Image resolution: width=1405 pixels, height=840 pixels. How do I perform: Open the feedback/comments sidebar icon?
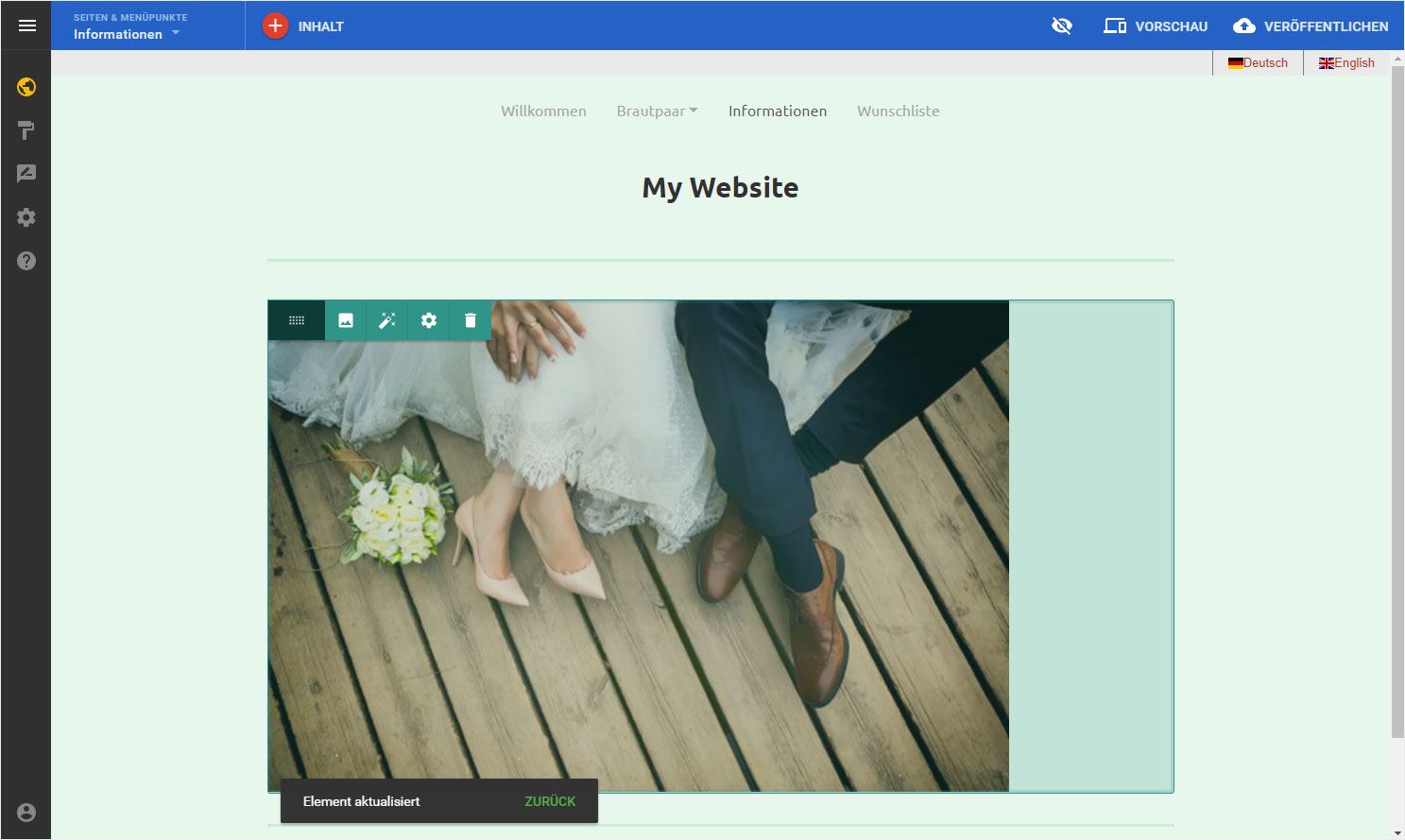pos(26,174)
